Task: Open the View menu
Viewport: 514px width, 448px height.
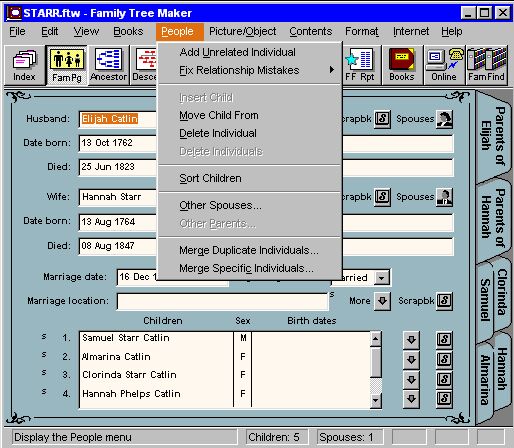Action: [86, 31]
